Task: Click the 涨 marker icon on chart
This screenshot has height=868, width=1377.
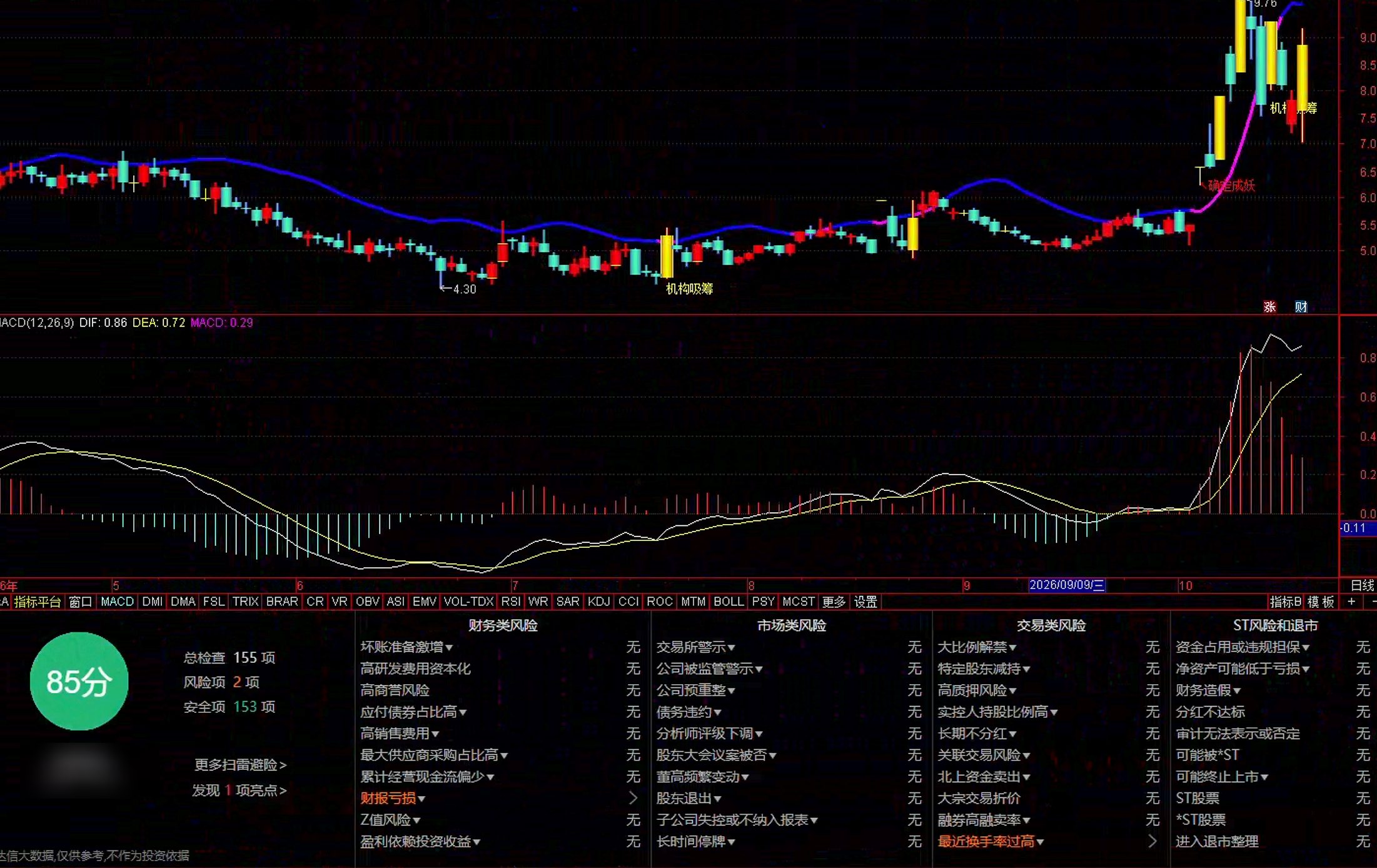Action: coord(1269,306)
